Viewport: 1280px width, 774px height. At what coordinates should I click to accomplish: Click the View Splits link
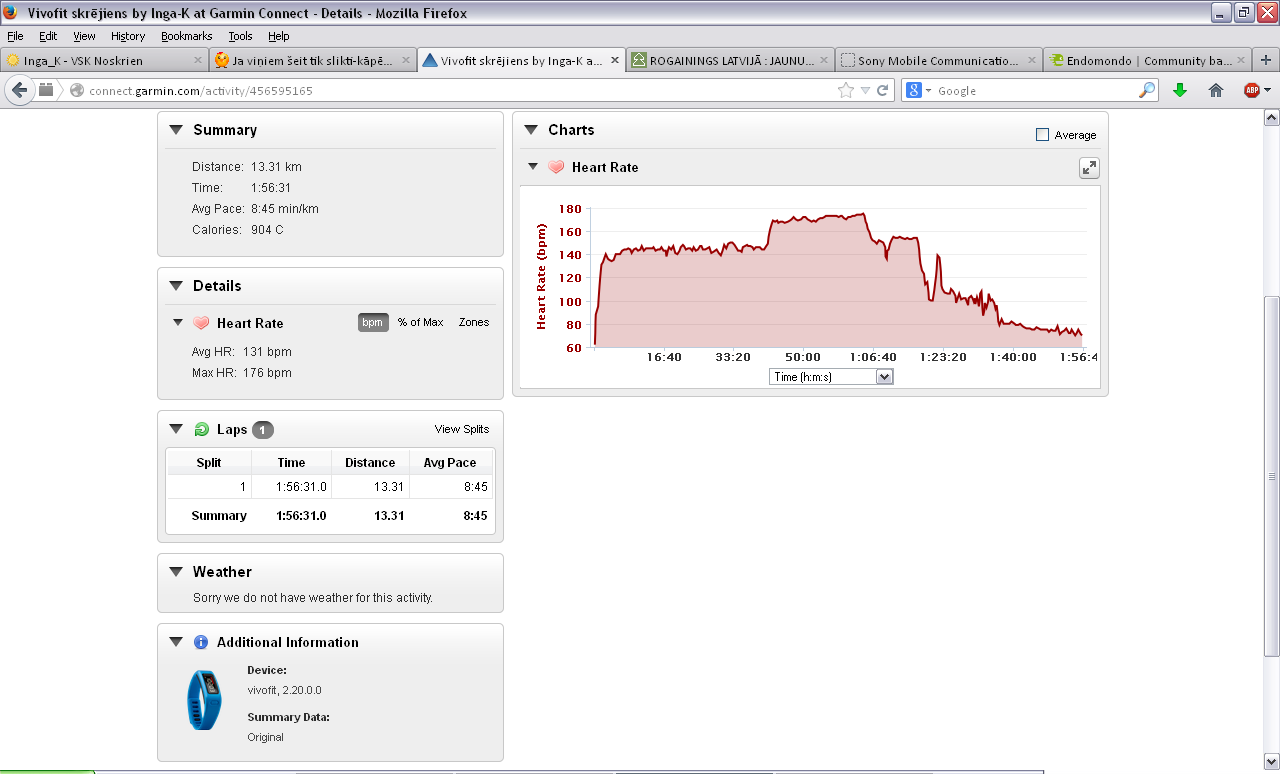(461, 429)
